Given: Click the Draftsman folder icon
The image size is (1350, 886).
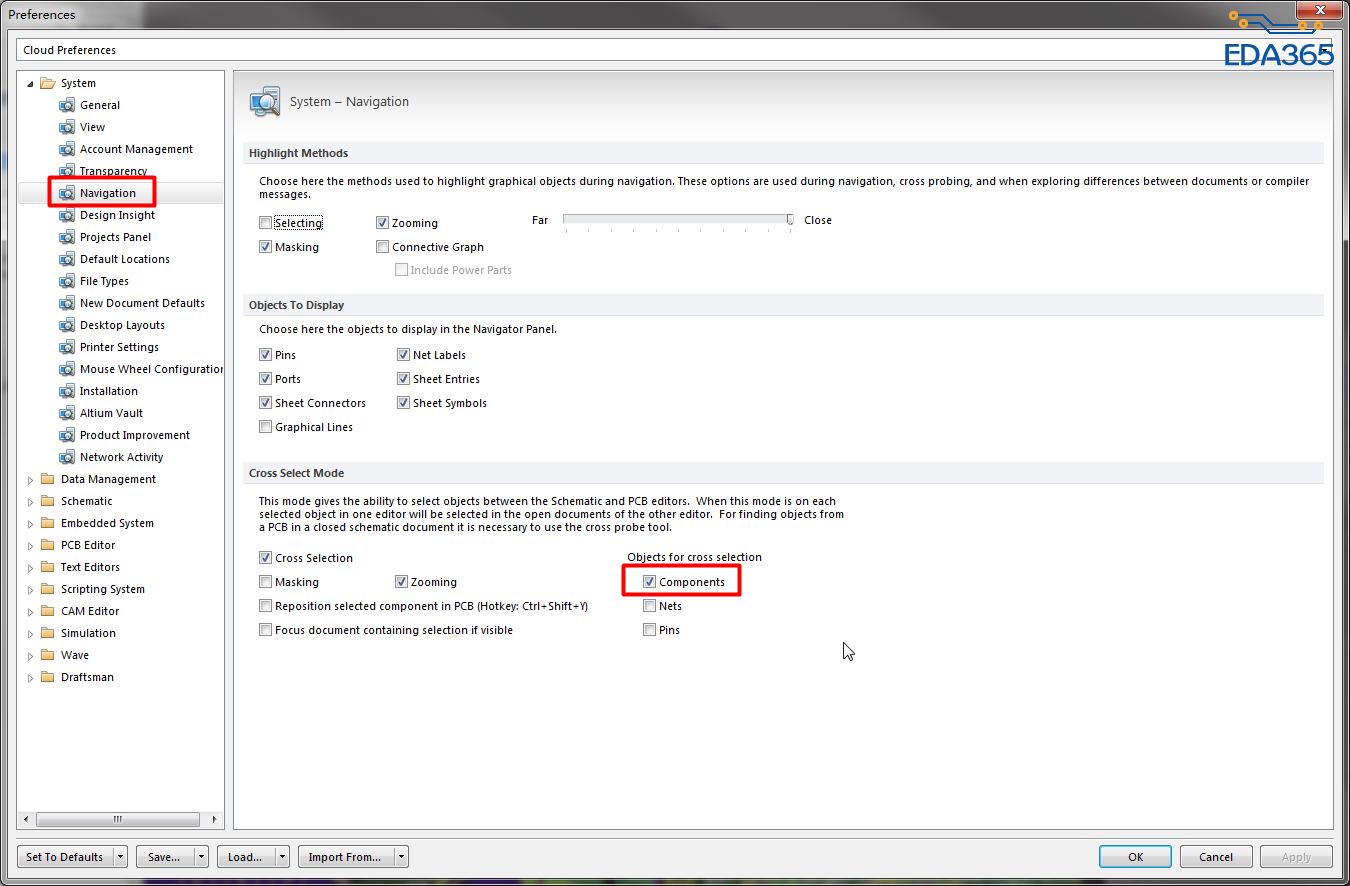Looking at the screenshot, I should click(x=47, y=677).
